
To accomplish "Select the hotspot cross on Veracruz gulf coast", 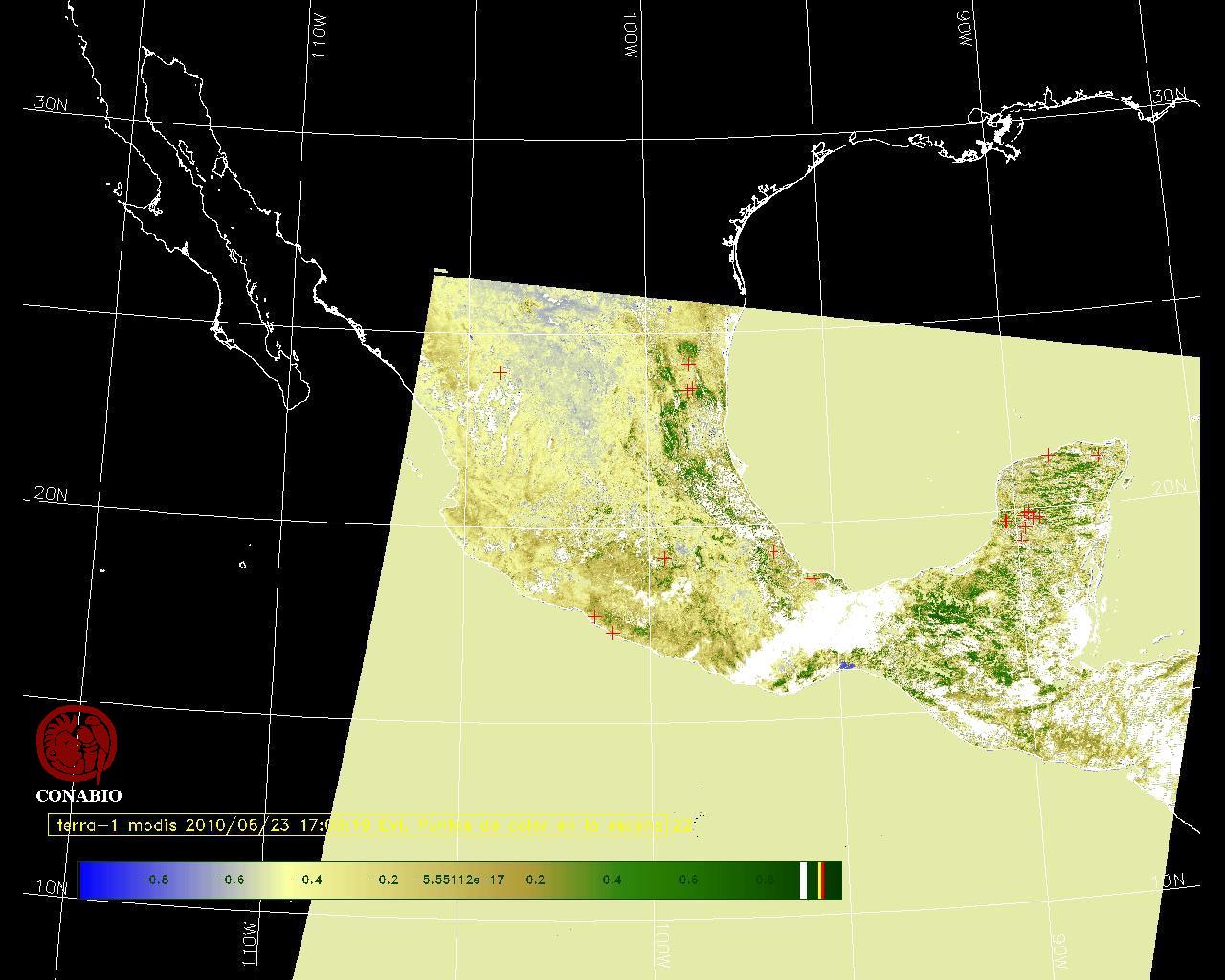I will 812,578.
